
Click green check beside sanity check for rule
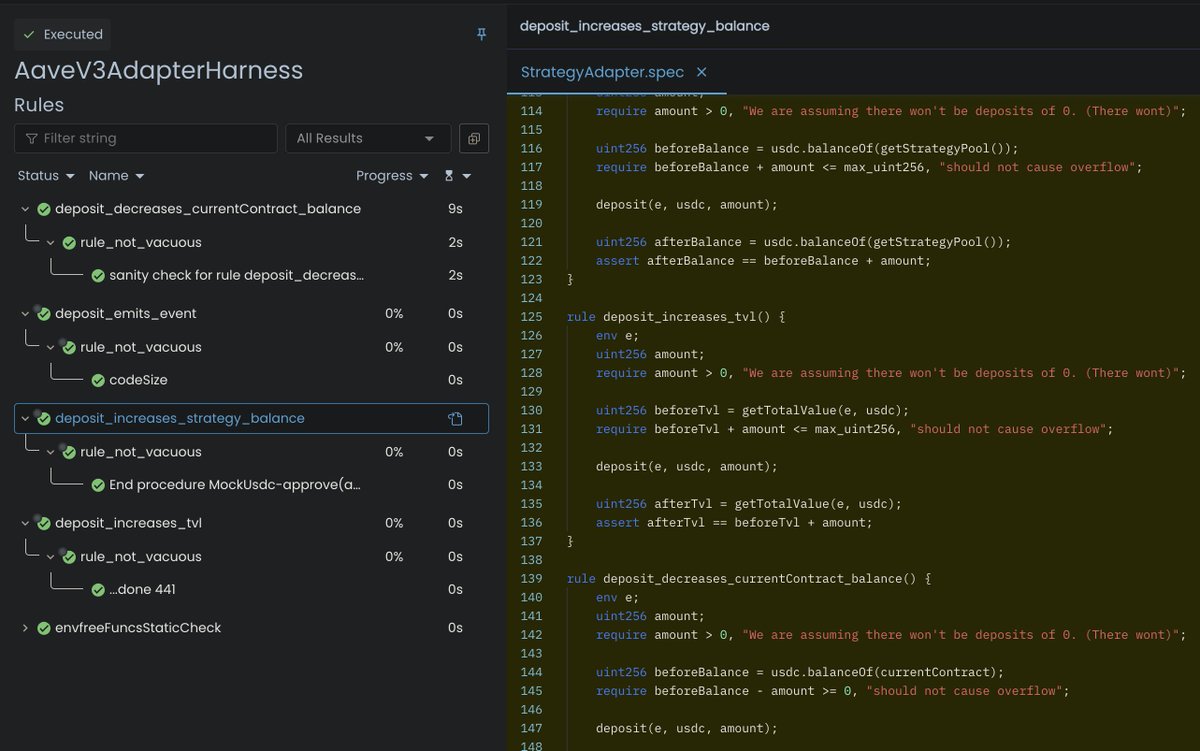98,275
